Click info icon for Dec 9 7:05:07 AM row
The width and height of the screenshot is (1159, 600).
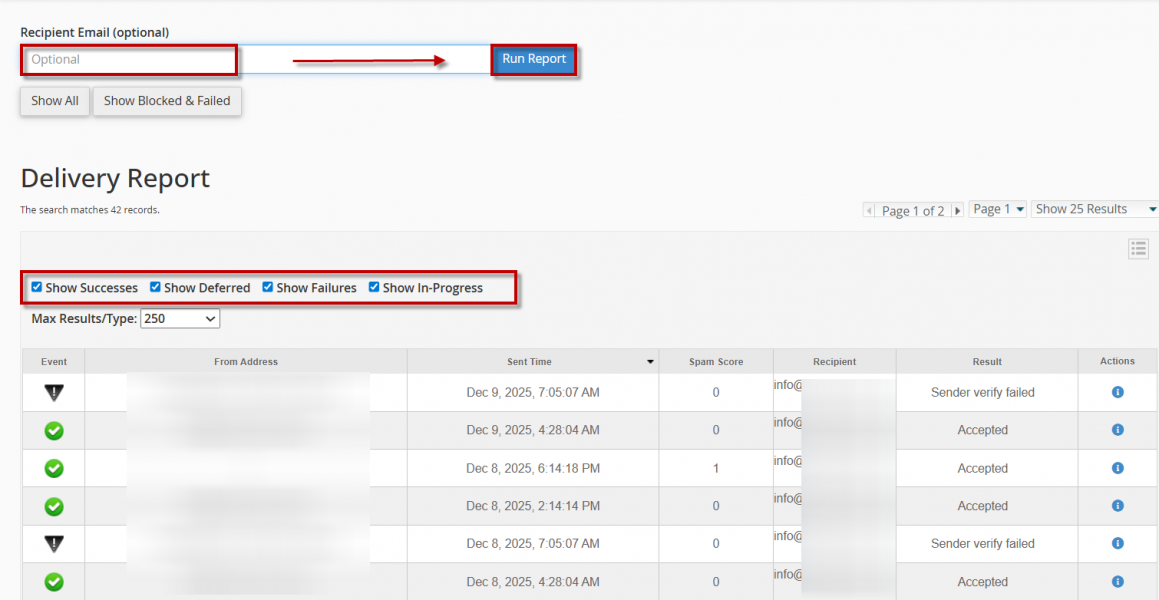(1117, 392)
